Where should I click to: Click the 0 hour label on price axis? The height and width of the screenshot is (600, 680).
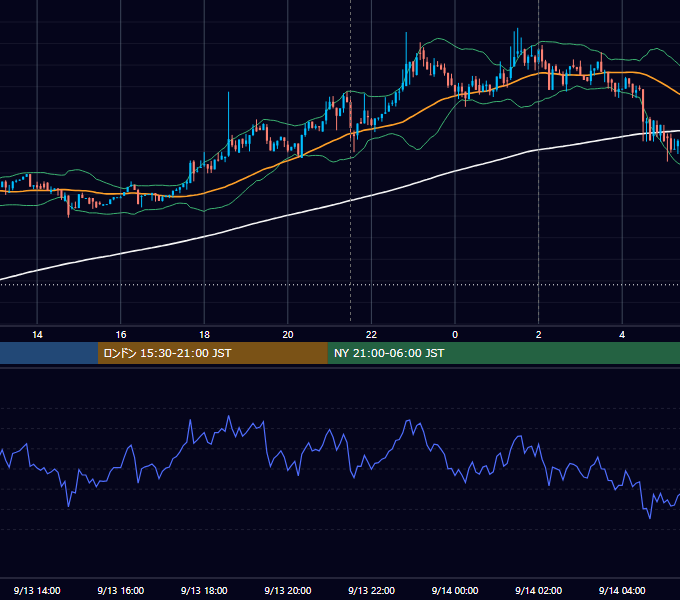tap(455, 335)
